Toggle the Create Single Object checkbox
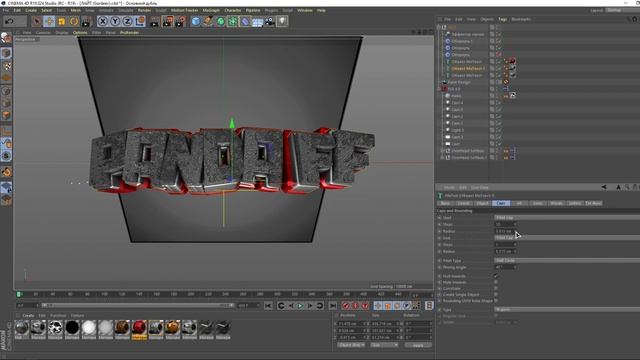 point(496,294)
